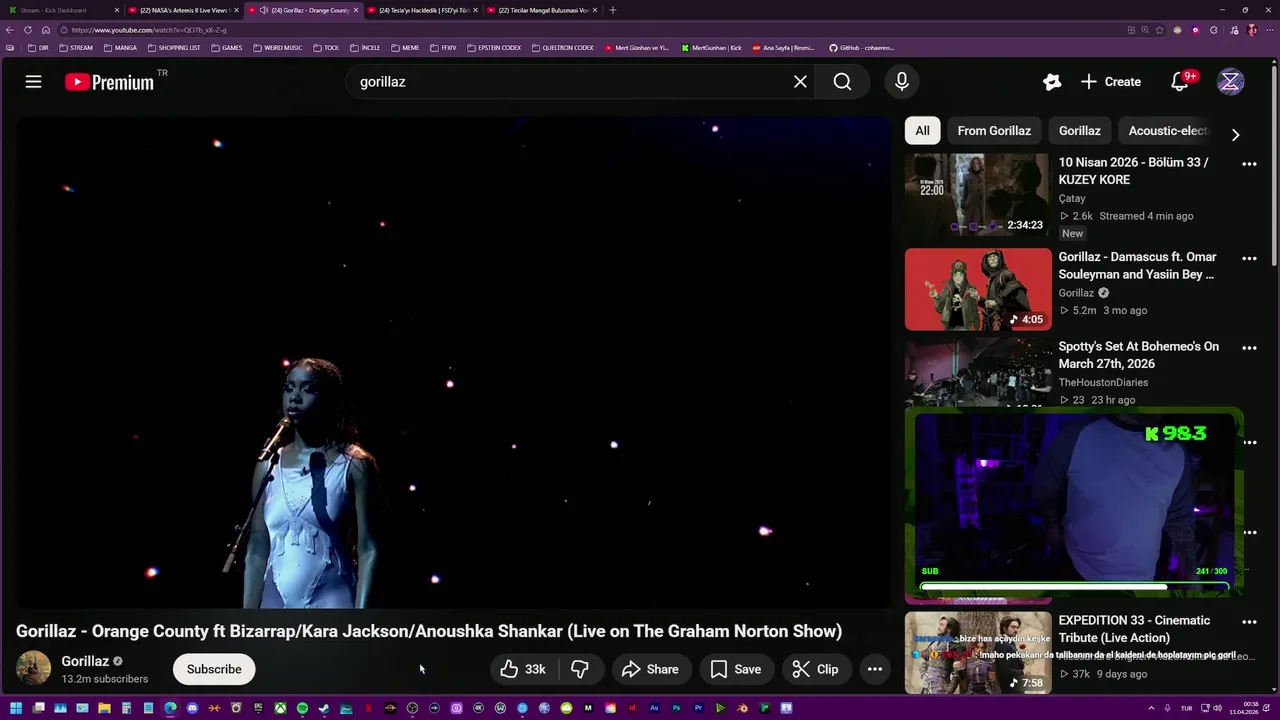Open Steam from the taskbar
The image size is (1280, 720).
click(x=323, y=708)
